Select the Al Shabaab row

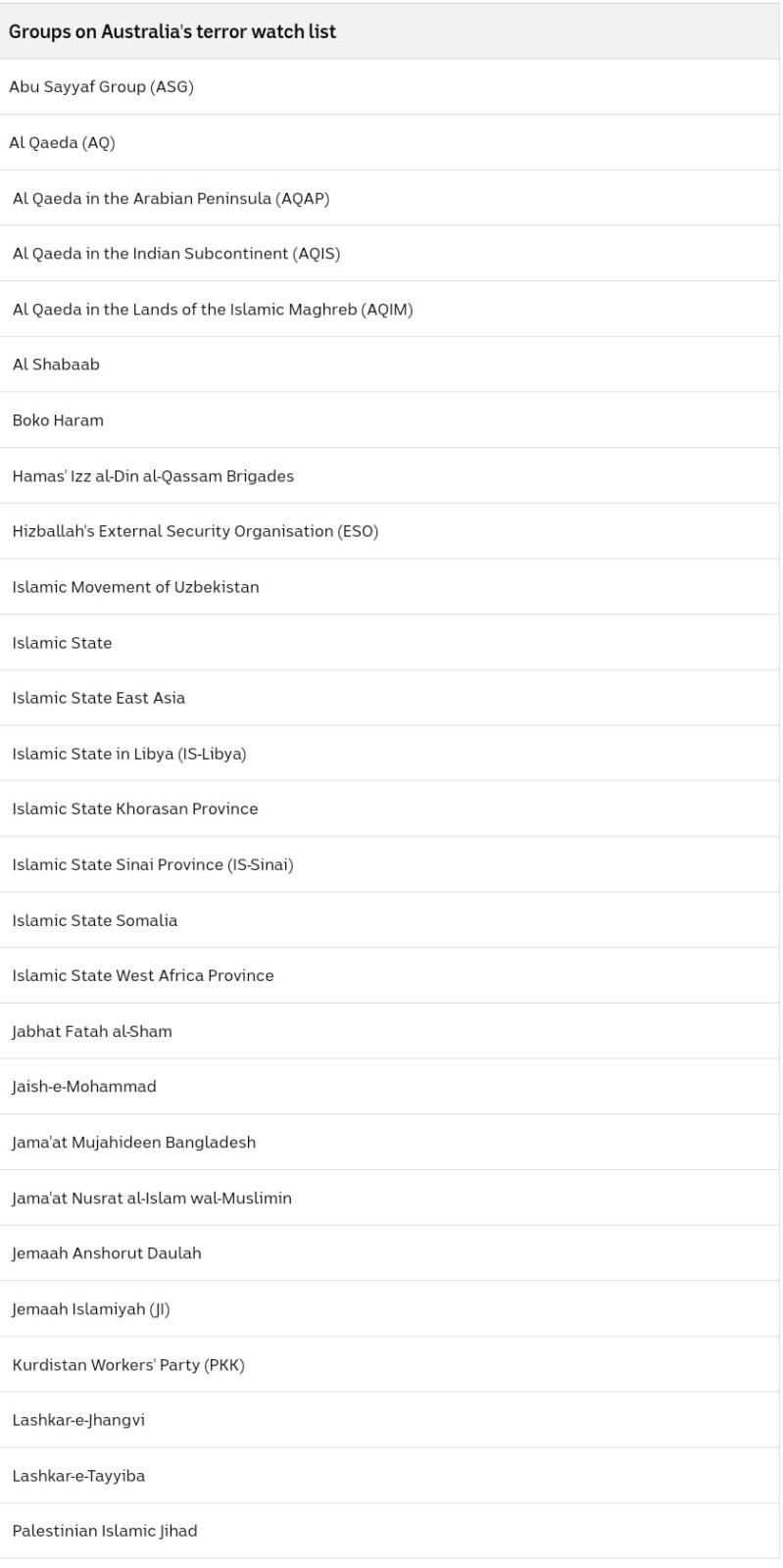(391, 365)
